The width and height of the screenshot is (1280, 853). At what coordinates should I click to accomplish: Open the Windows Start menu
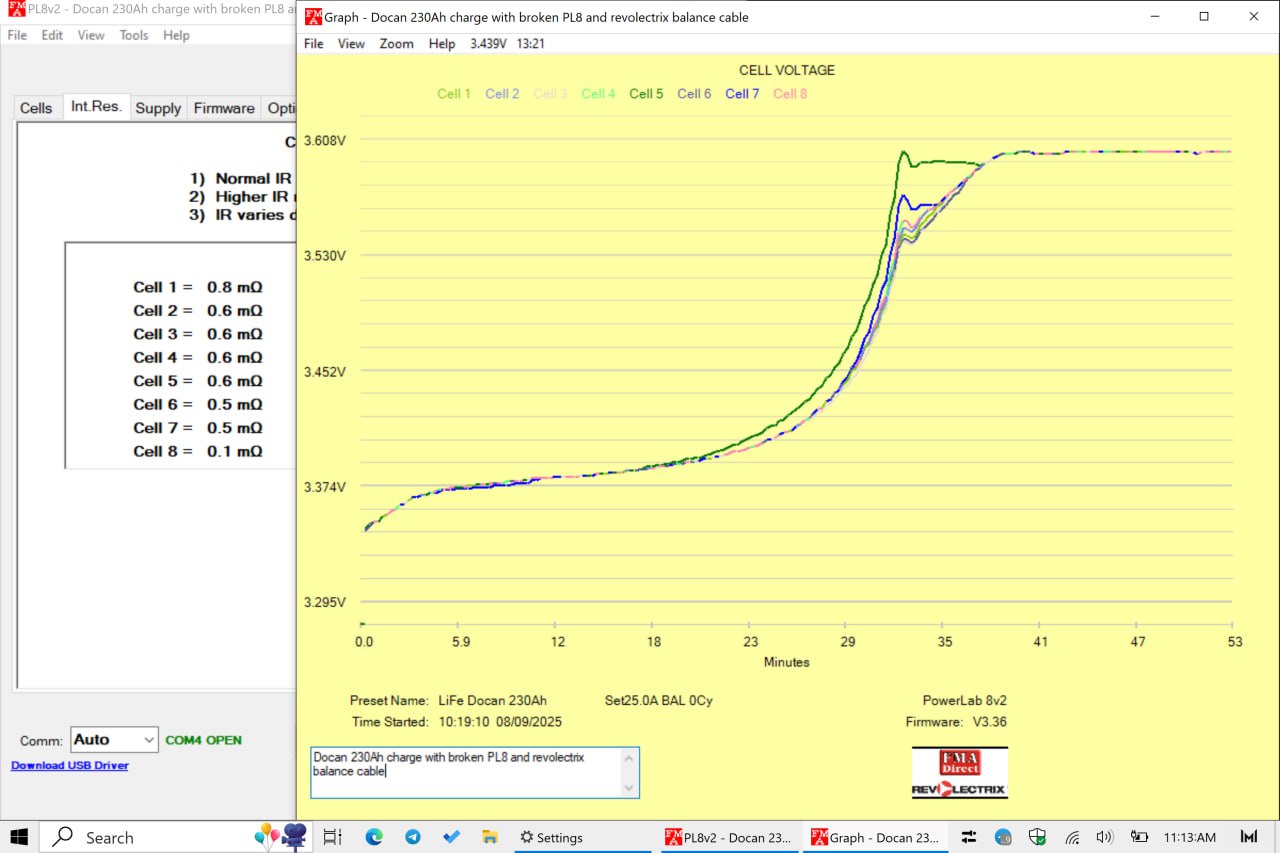pyautogui.click(x=19, y=837)
